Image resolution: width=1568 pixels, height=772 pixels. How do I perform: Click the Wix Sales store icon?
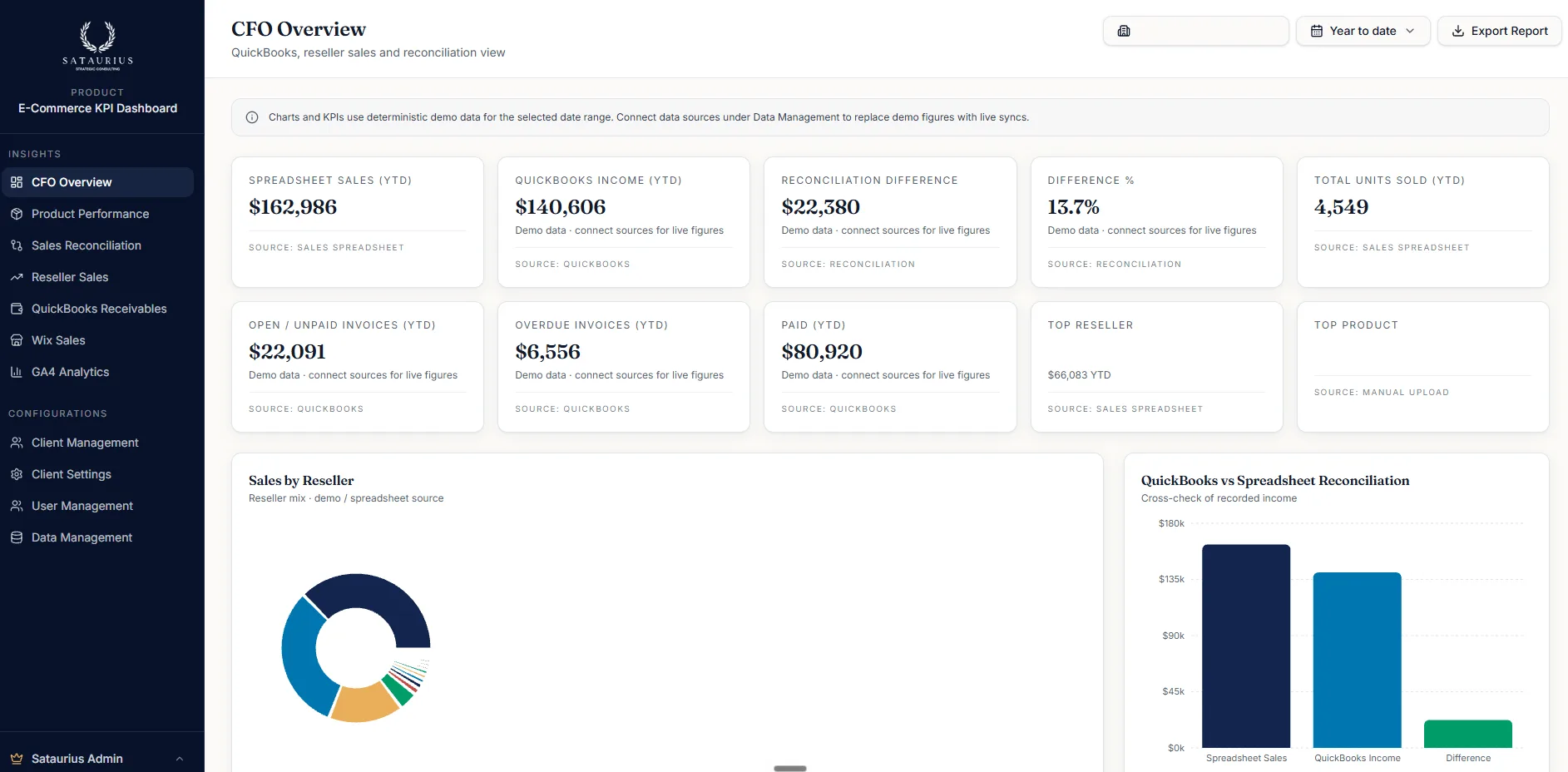click(17, 340)
